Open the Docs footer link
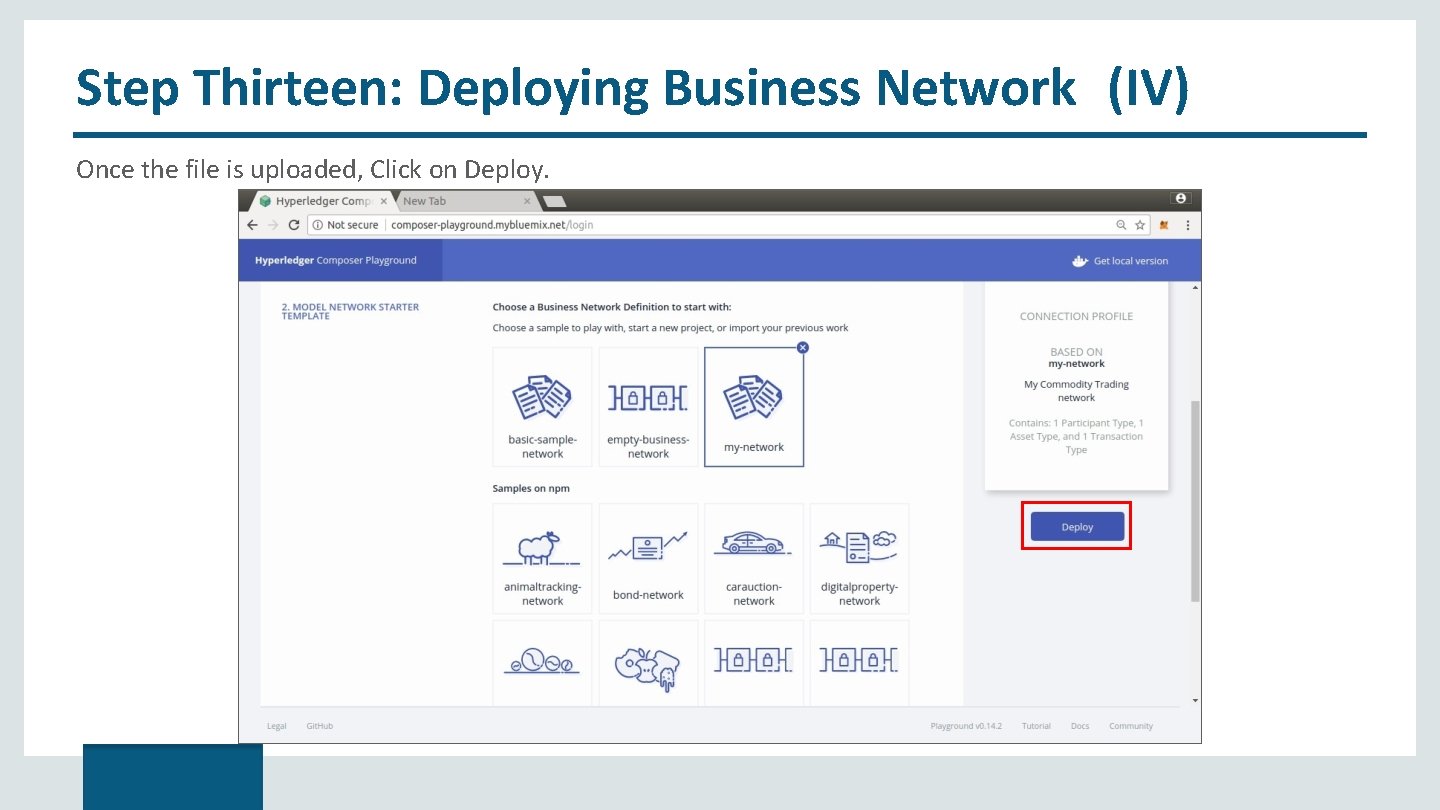 coord(1080,726)
